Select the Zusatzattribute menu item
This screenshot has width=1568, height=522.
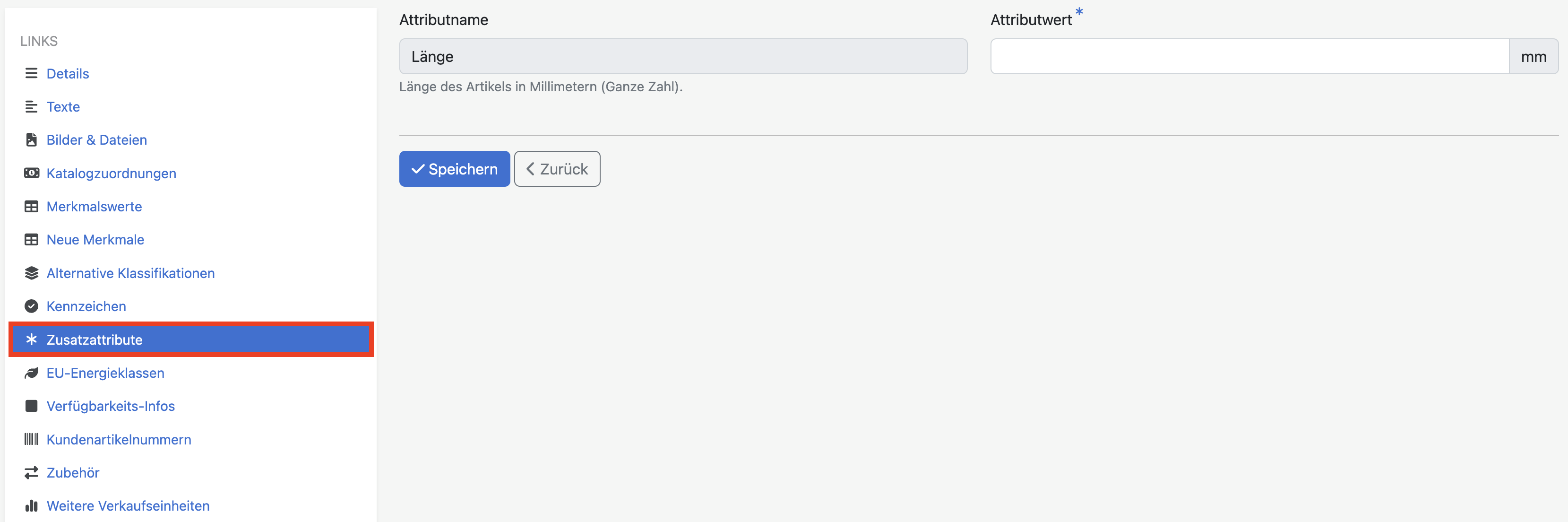point(95,340)
